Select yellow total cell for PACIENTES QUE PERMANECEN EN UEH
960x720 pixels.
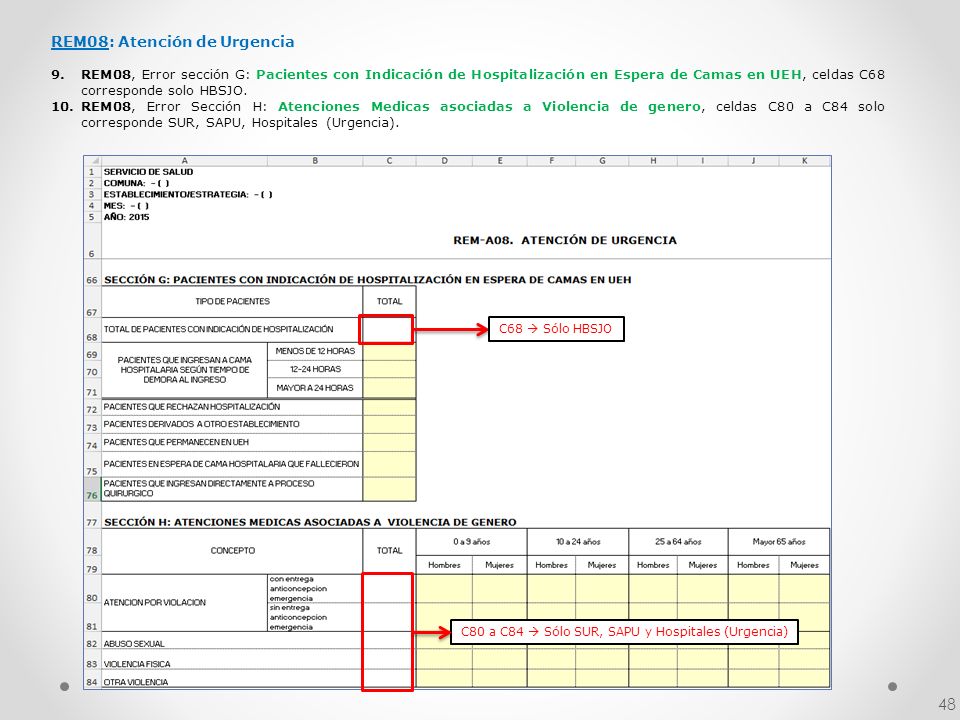[389, 443]
